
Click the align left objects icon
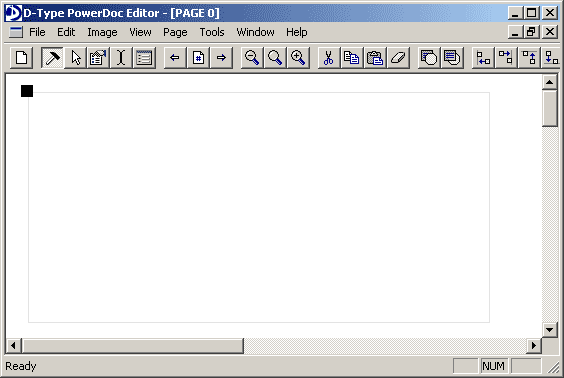click(483, 58)
